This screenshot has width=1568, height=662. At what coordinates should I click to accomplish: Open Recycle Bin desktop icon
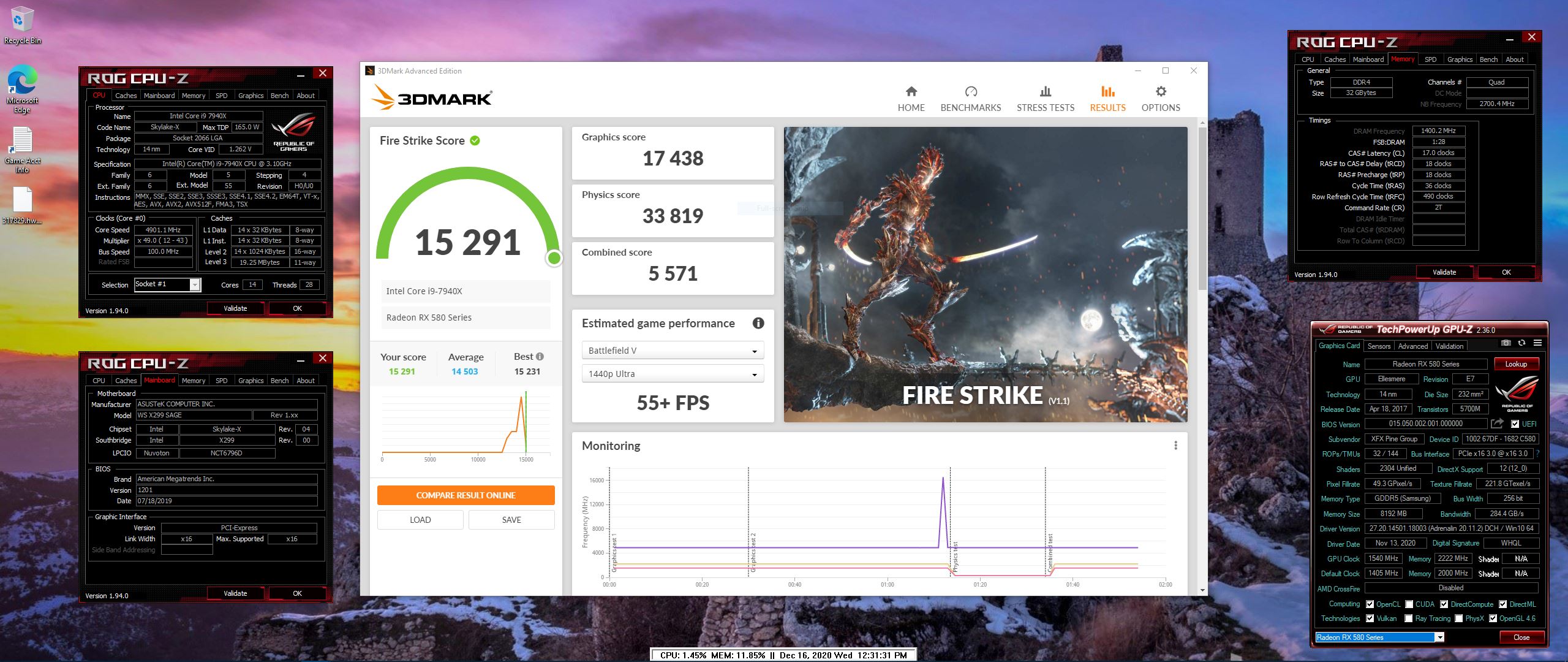coord(22,25)
